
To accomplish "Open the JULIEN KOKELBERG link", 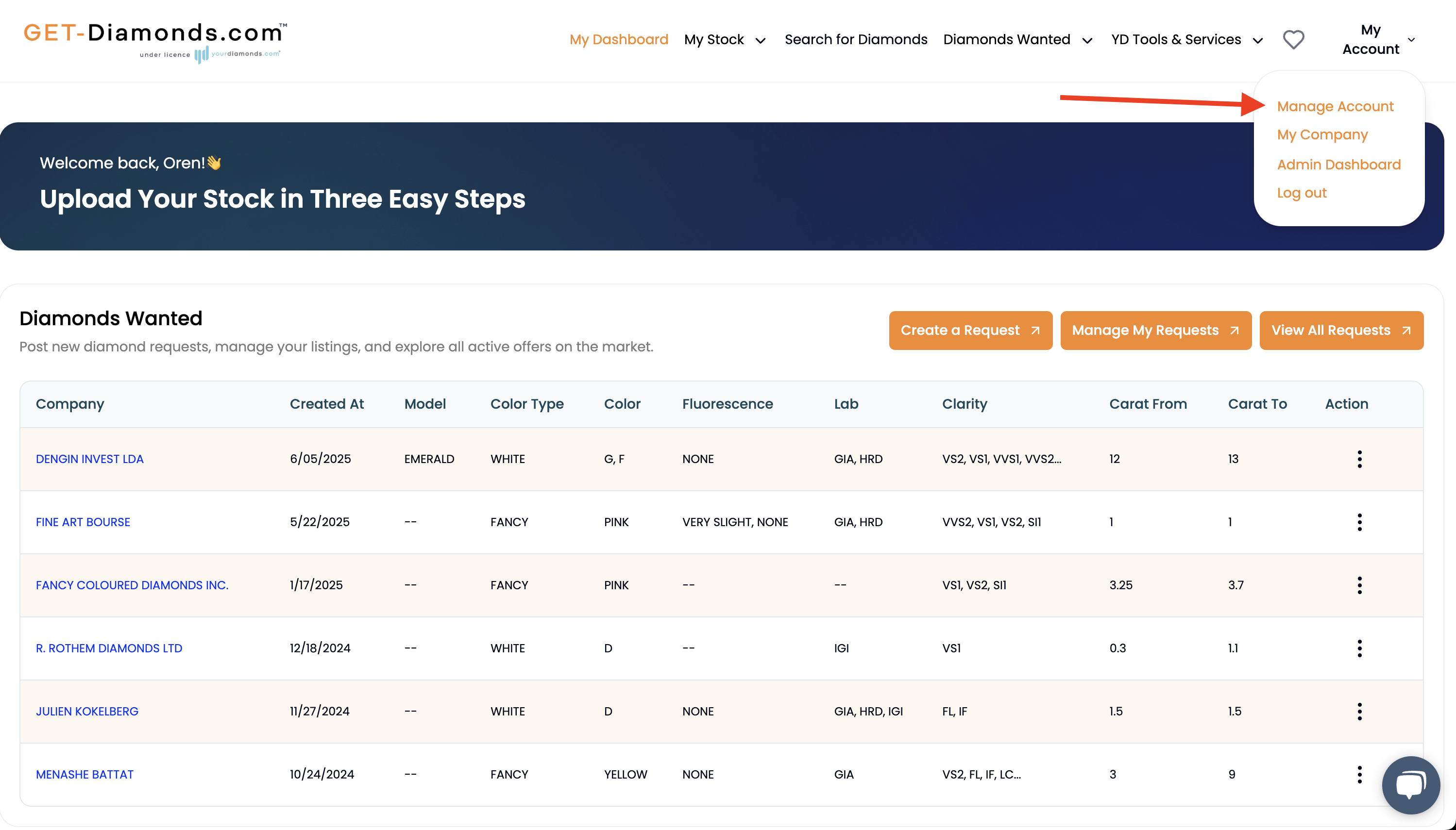I will tap(86, 712).
